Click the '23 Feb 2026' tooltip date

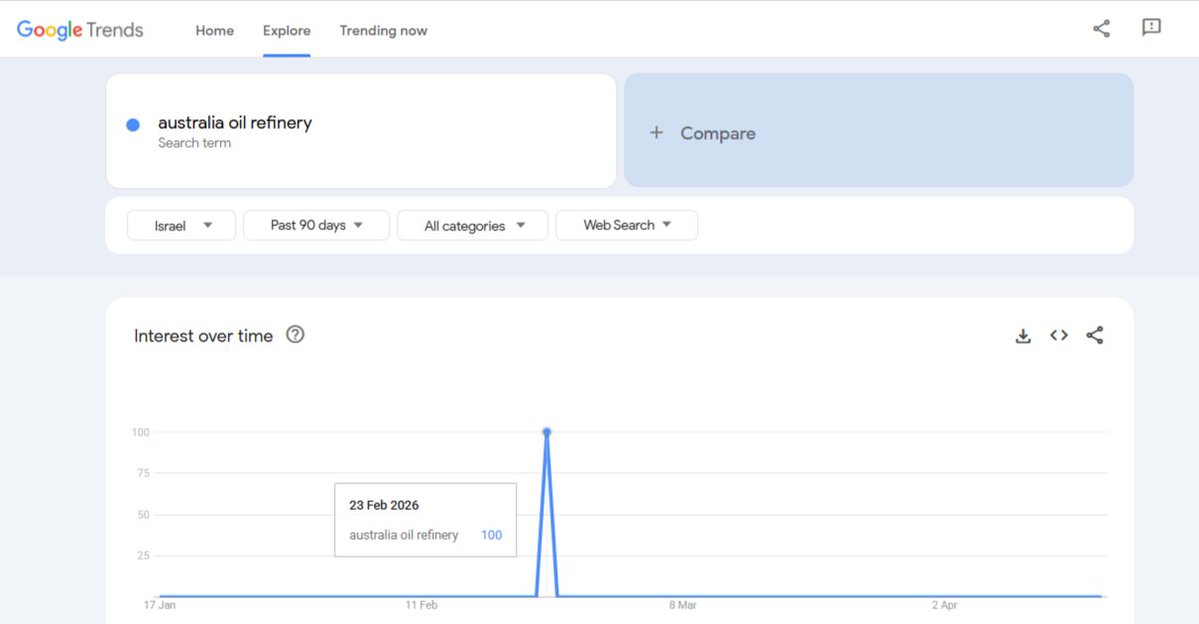(384, 505)
